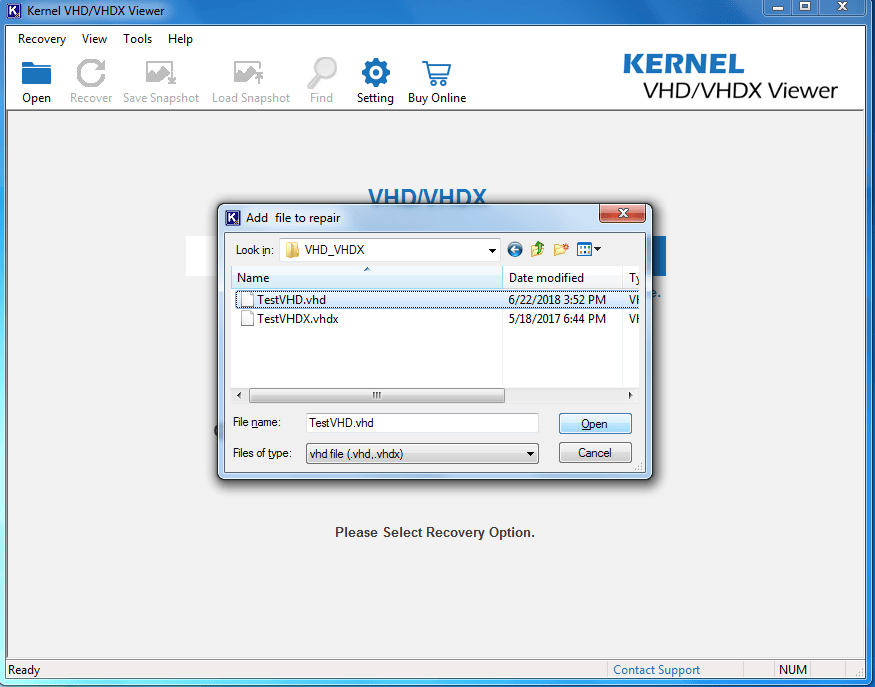Create new folder in the dialog
The image size is (875, 687).
coord(561,249)
